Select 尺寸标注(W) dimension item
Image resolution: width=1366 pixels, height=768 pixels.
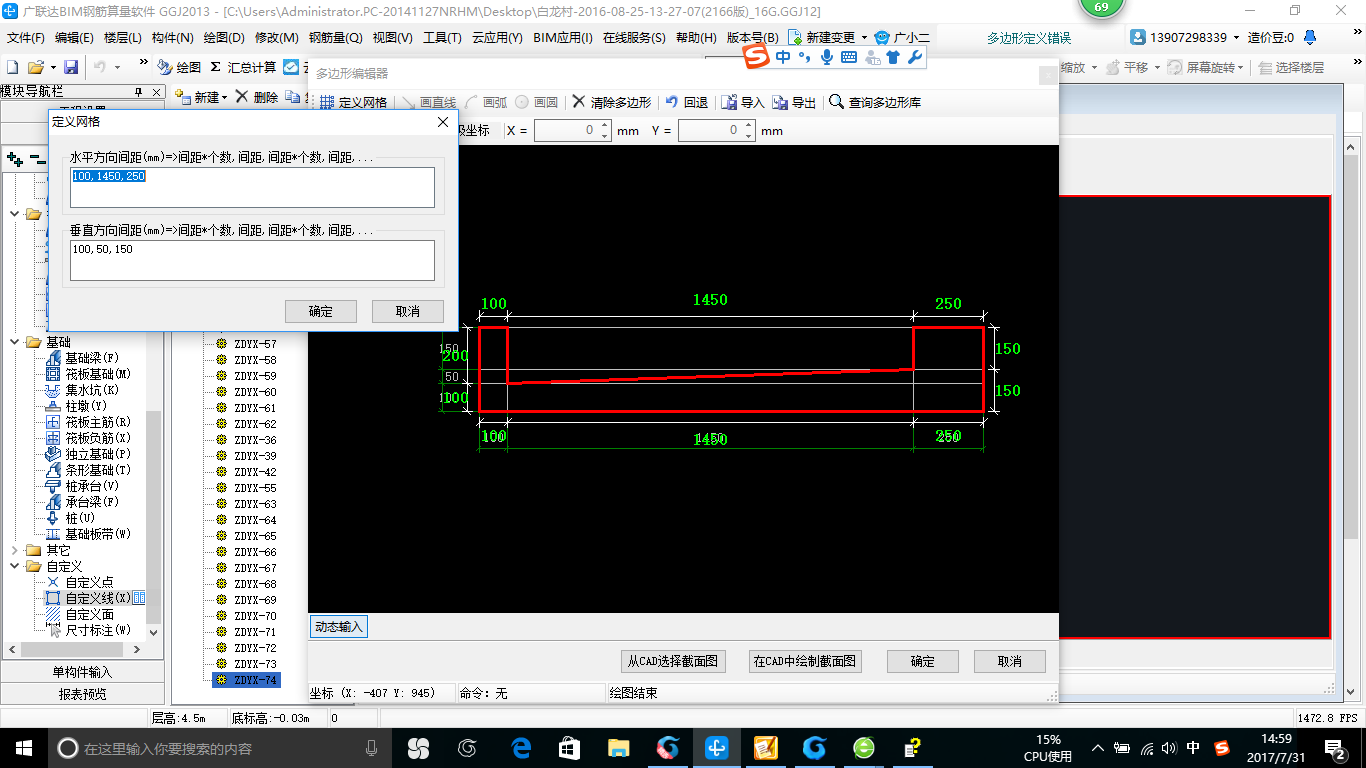point(88,630)
